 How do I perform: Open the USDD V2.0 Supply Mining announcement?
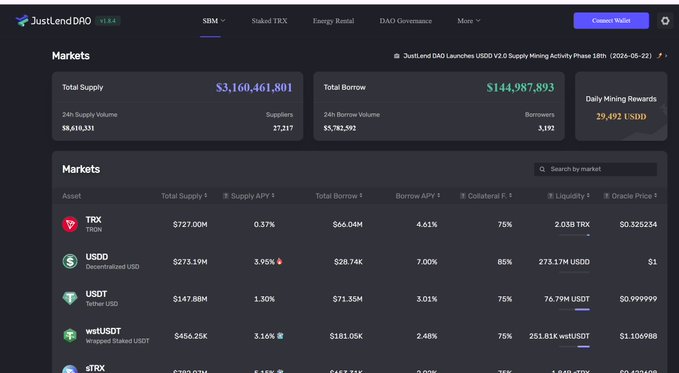click(x=527, y=56)
